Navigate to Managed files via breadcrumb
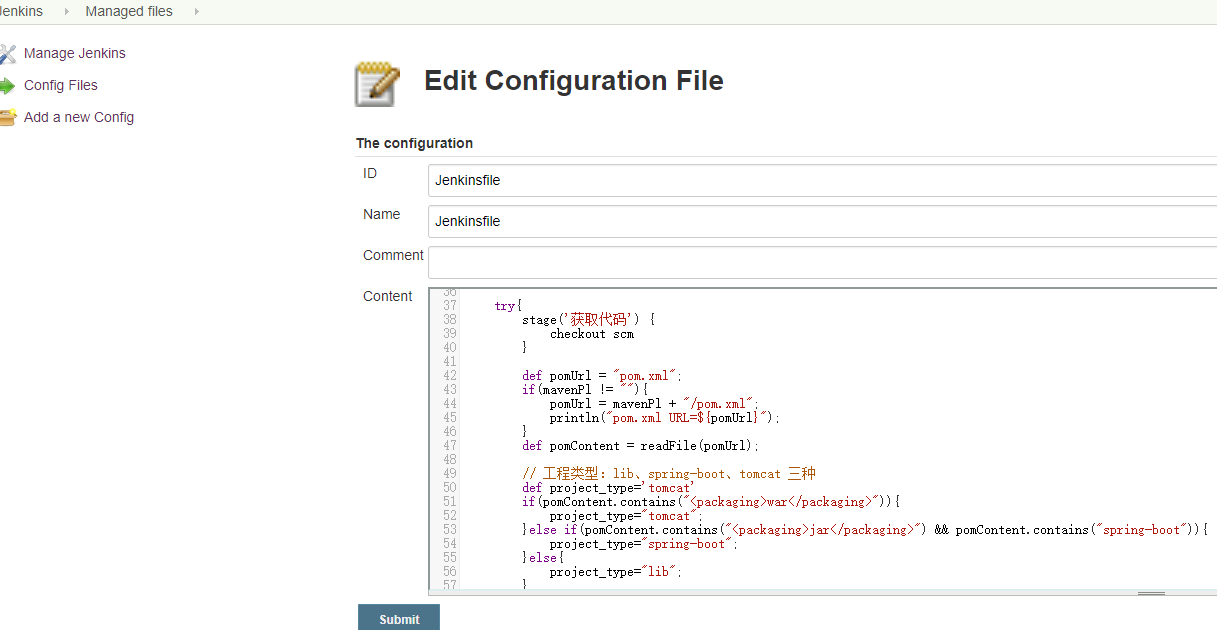 pos(128,11)
